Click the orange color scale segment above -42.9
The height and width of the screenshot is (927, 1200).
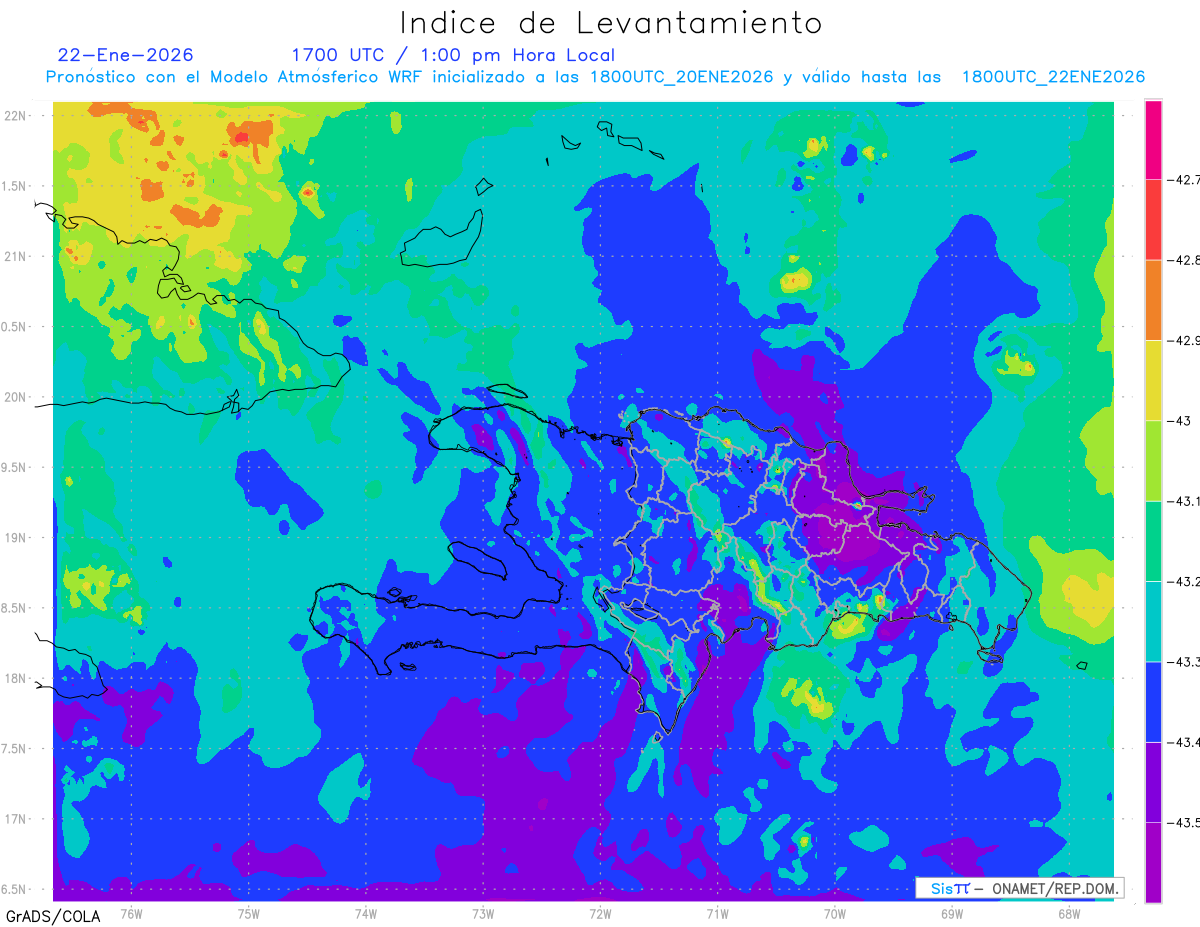(x=1153, y=300)
